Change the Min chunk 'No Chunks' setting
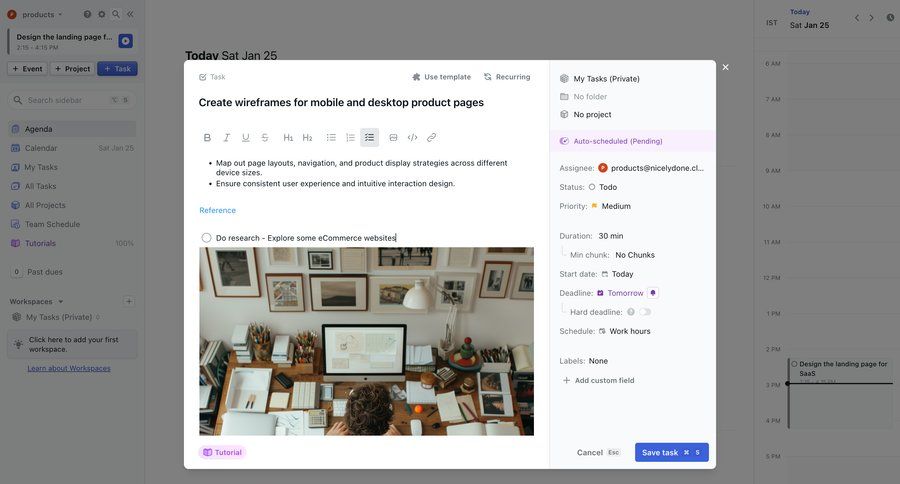Screen dimensions: 900x484 pos(635,255)
